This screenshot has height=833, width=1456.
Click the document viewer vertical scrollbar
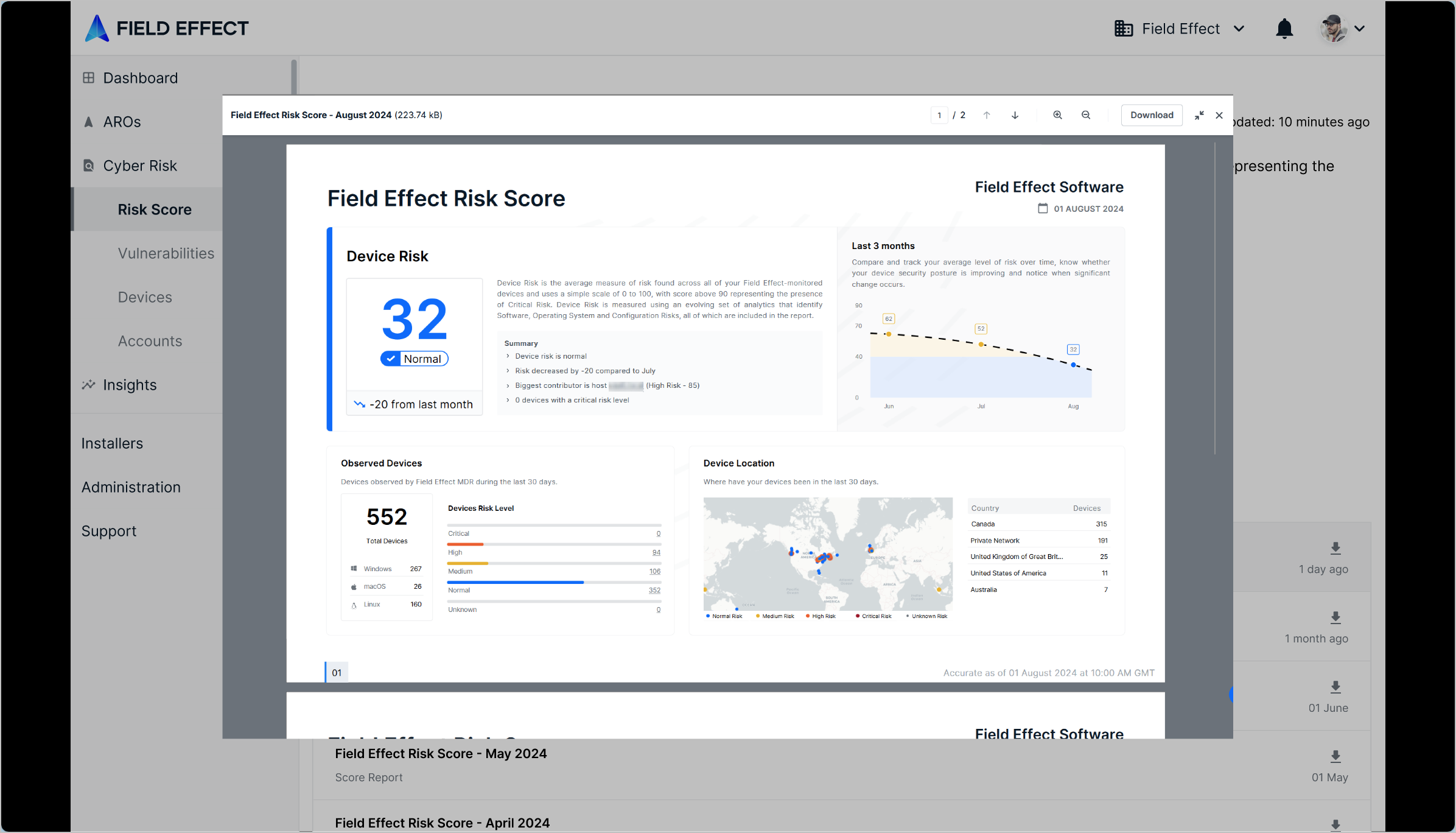(1215, 298)
